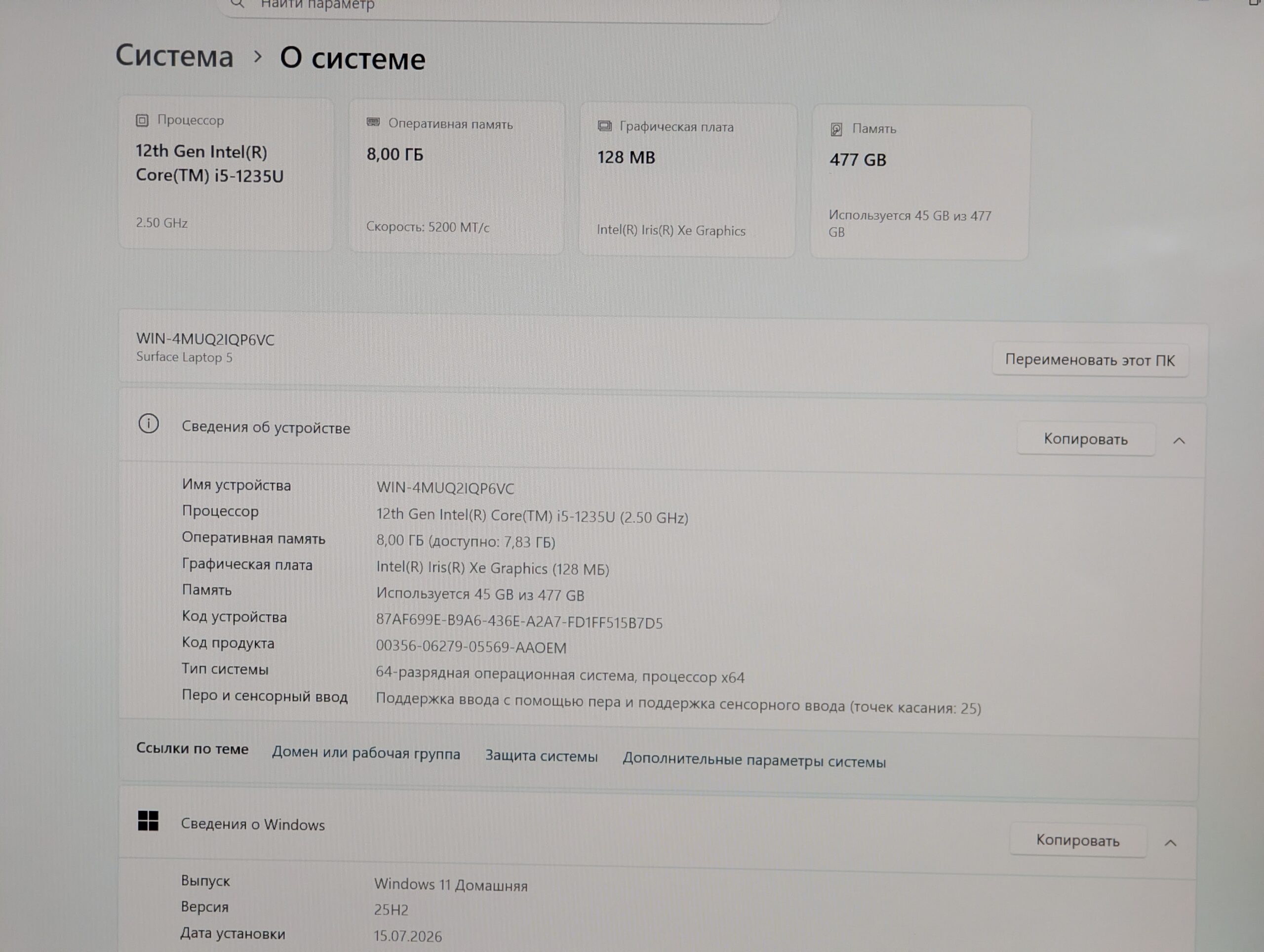The width and height of the screenshot is (1264, 952).
Task: Click the value Intel(R) Iris(R) Xe Graphics (128 МБ)
Action: pyautogui.click(x=493, y=568)
